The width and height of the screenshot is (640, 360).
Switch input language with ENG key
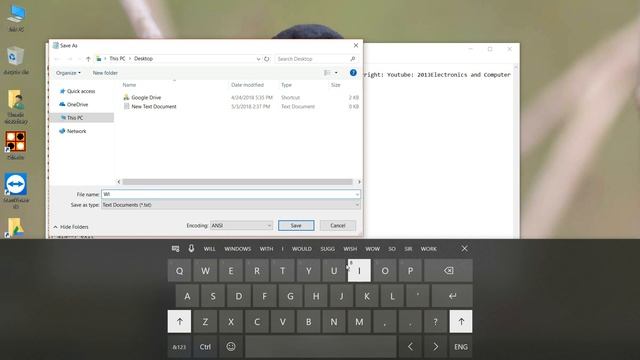coord(461,347)
